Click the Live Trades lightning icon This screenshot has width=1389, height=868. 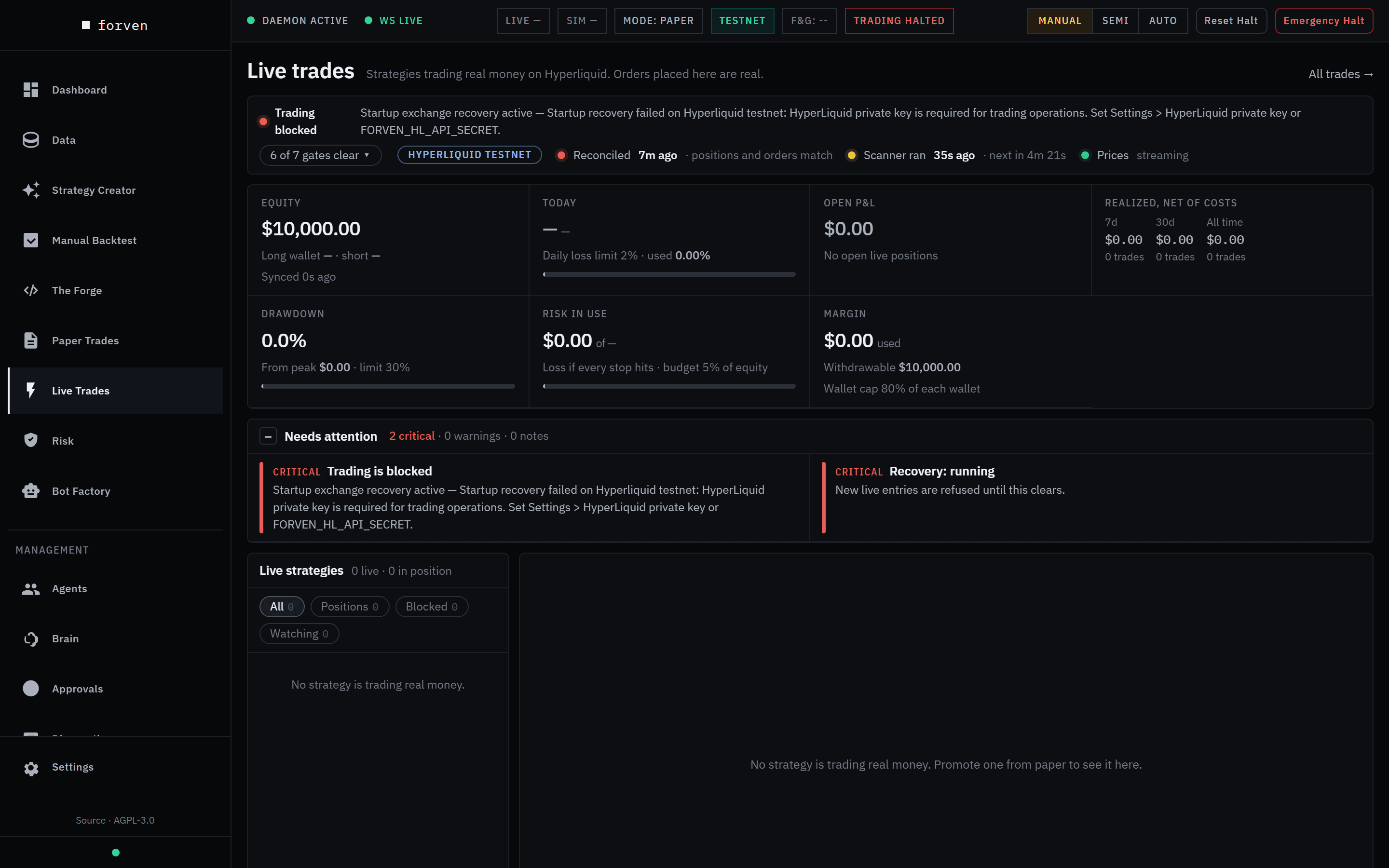tap(30, 391)
